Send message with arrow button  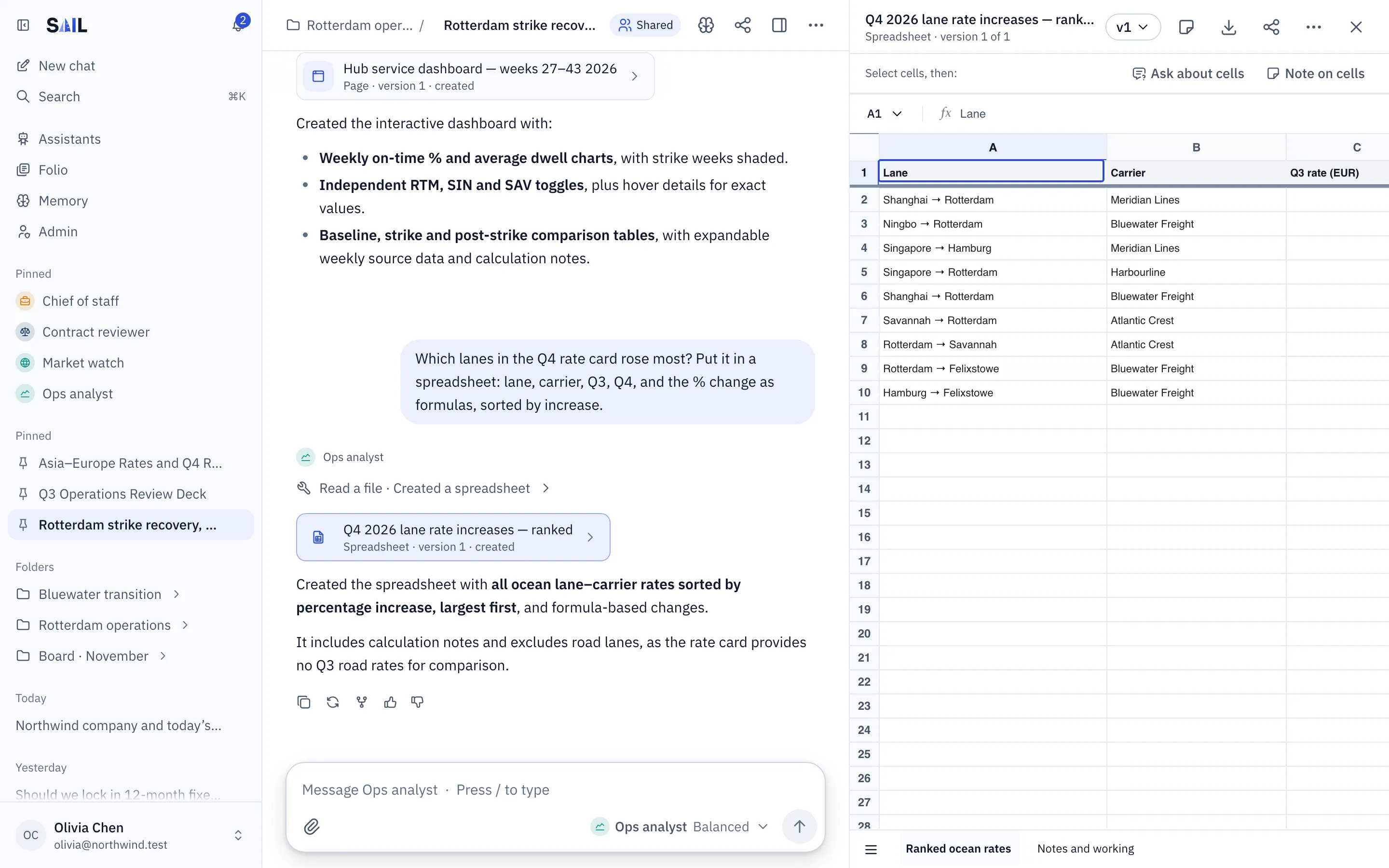pyautogui.click(x=799, y=827)
